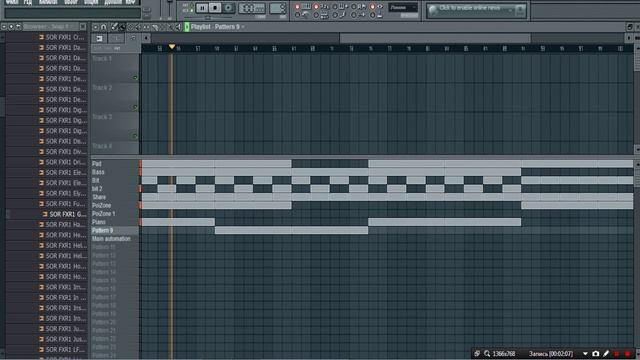Image resolution: width=640 pixels, height=360 pixels.
Task: Close the Browser panel with its X button
Action: coord(83,27)
